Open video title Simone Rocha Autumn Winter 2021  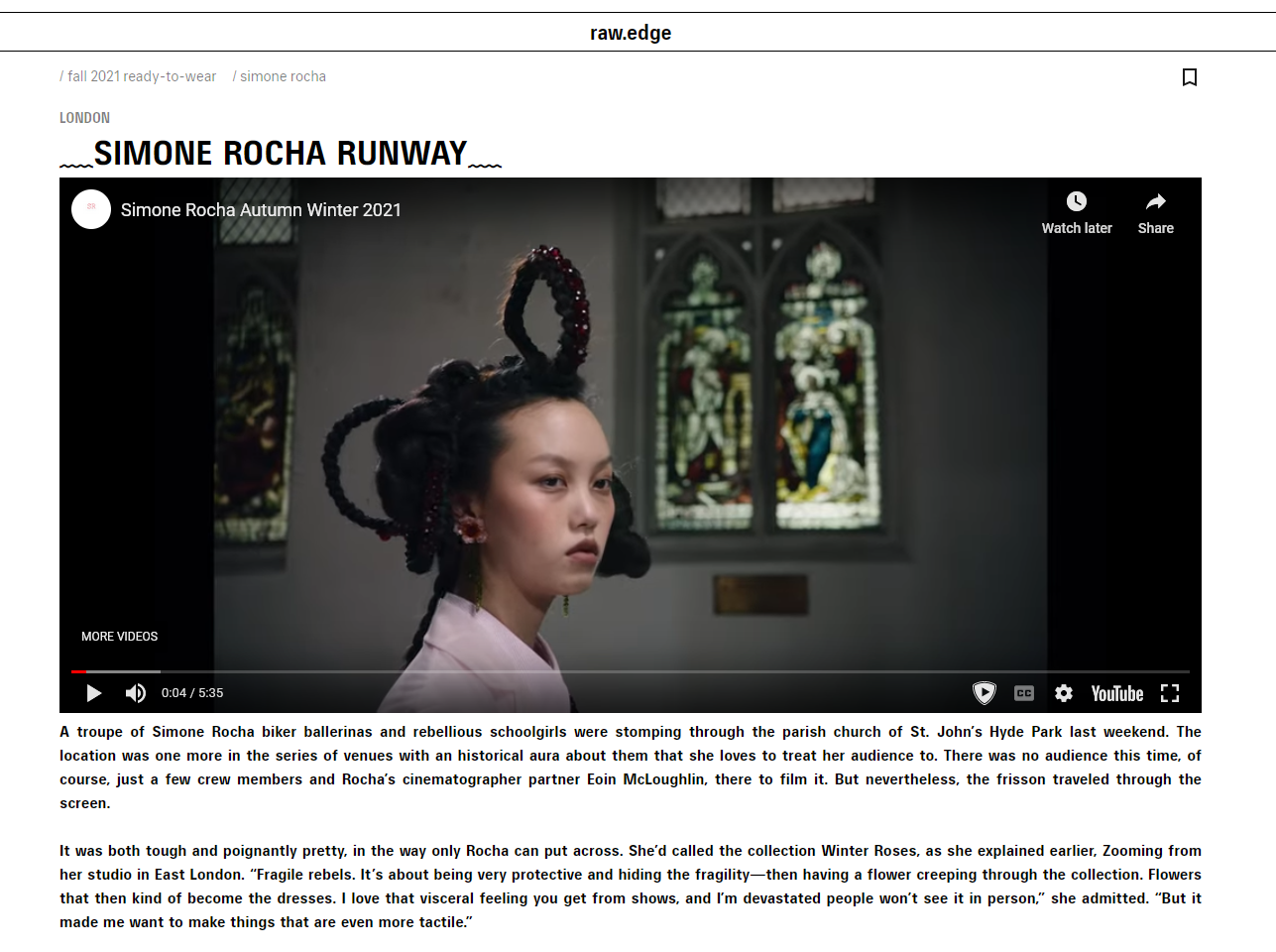[x=261, y=210]
